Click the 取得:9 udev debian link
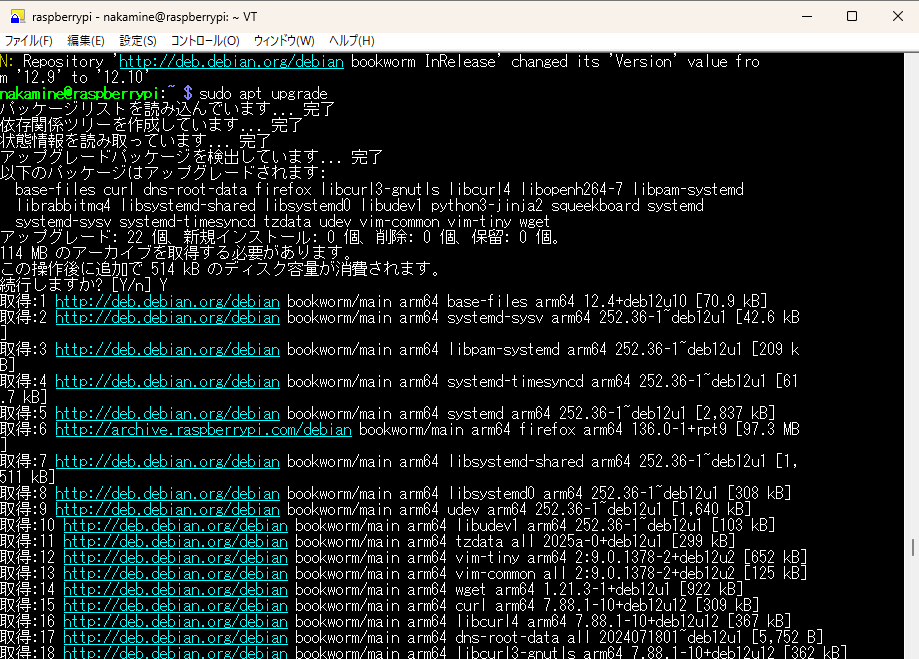 click(x=167, y=510)
